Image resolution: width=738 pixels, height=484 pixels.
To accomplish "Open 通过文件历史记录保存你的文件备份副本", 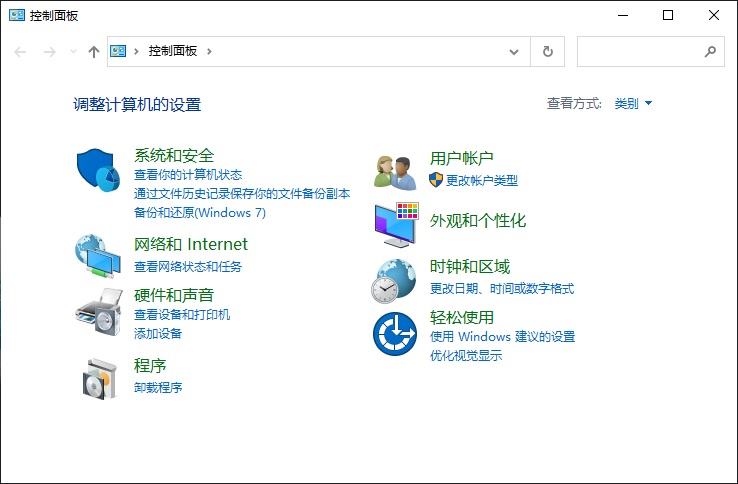I will pos(242,194).
